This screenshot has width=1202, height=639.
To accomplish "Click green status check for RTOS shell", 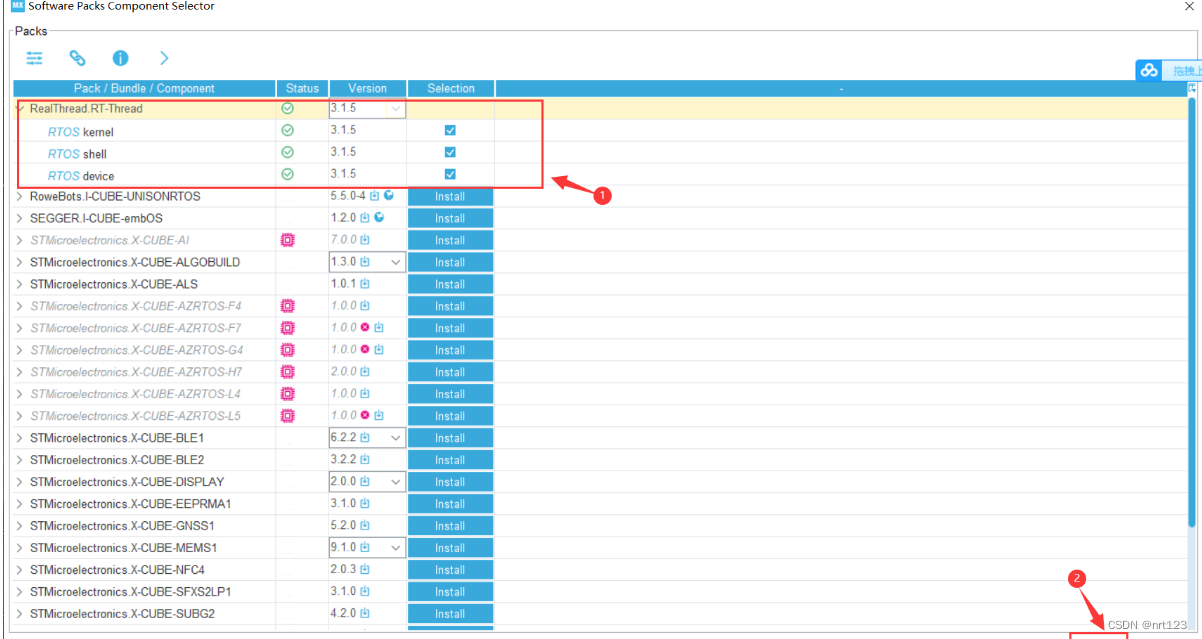I will coord(288,152).
